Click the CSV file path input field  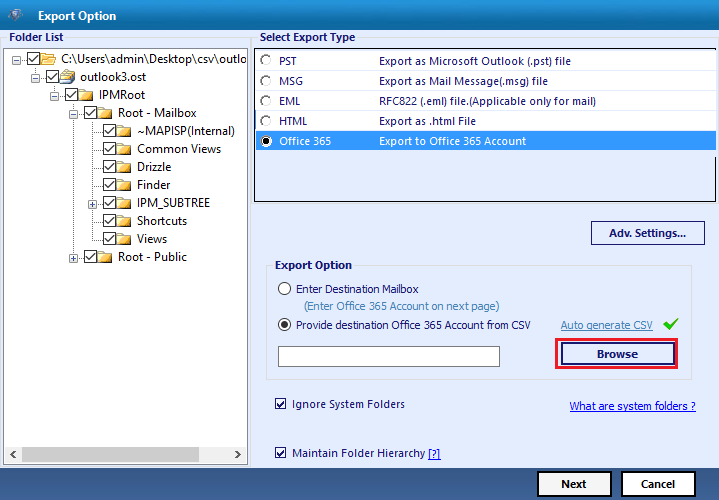[389, 356]
